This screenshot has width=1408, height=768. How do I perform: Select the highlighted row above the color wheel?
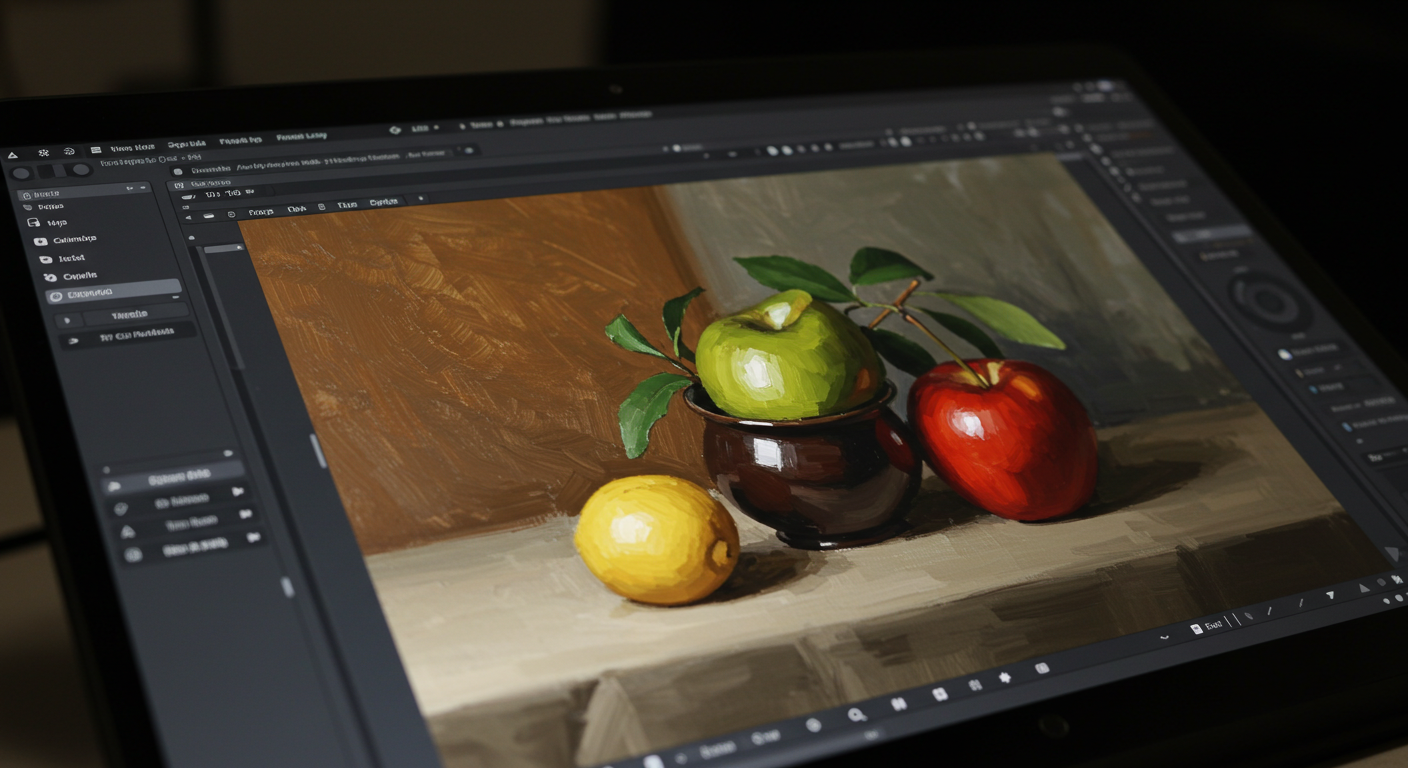tap(1212, 235)
